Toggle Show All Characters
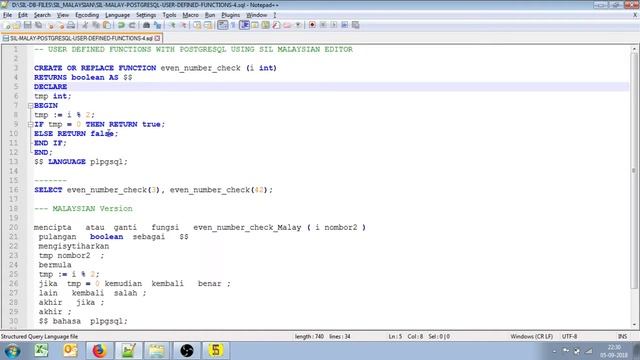Viewport: 640px width, 360px height. pos(233,25)
